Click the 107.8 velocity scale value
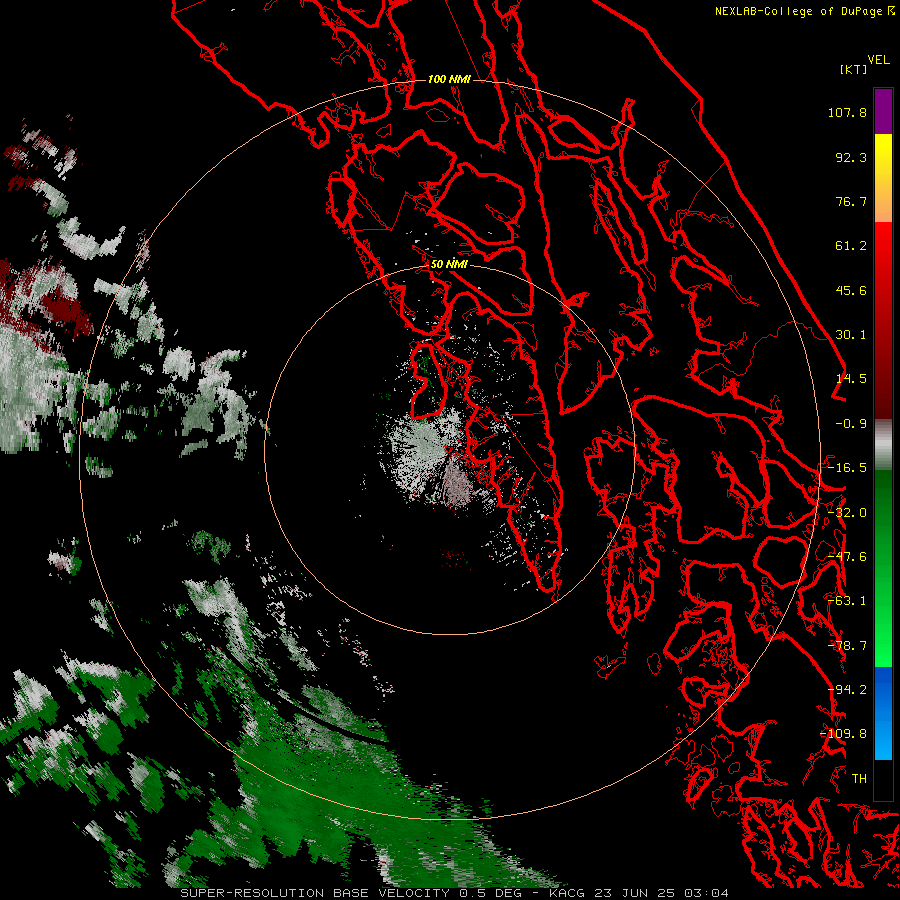 (x=847, y=112)
